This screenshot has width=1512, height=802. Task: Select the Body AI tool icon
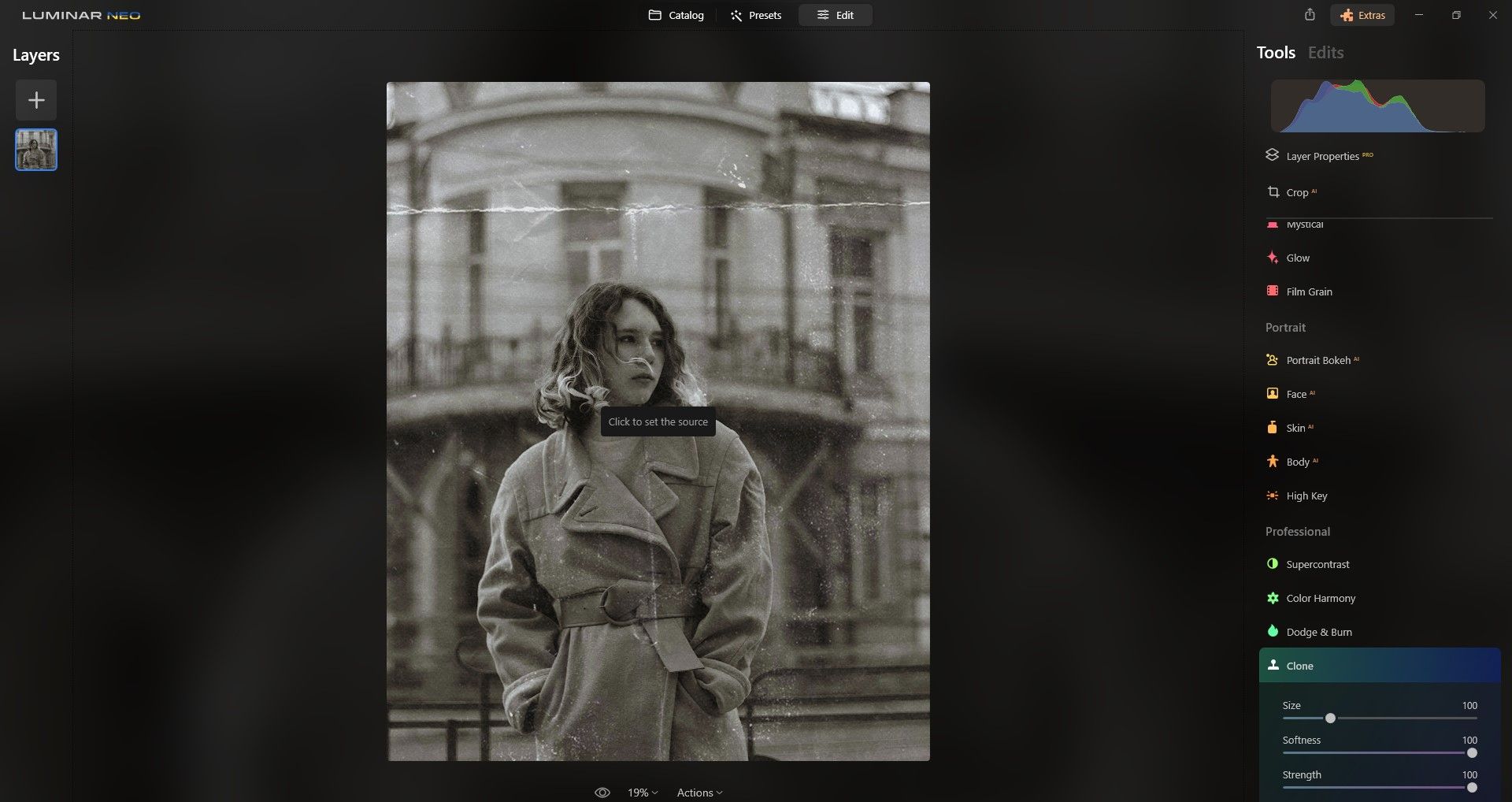click(x=1273, y=461)
